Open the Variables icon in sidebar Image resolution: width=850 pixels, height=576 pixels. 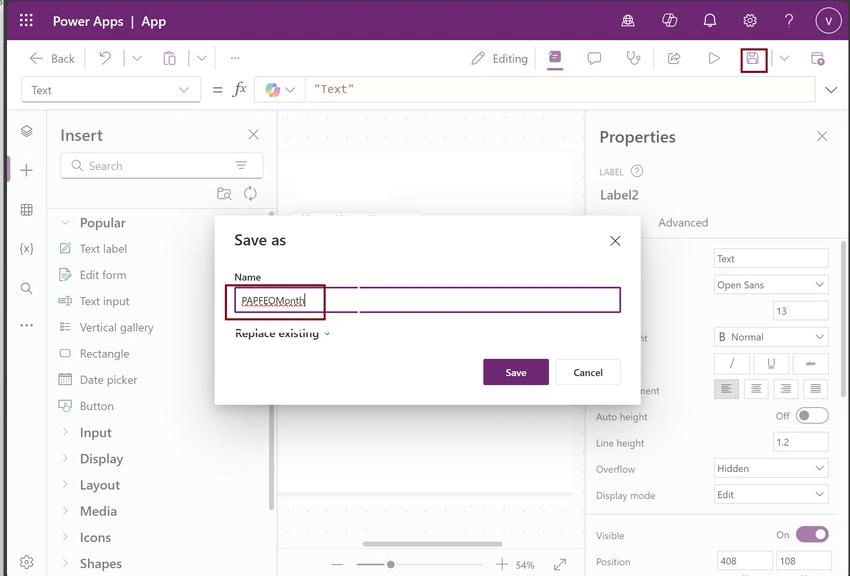pyautogui.click(x=26, y=249)
